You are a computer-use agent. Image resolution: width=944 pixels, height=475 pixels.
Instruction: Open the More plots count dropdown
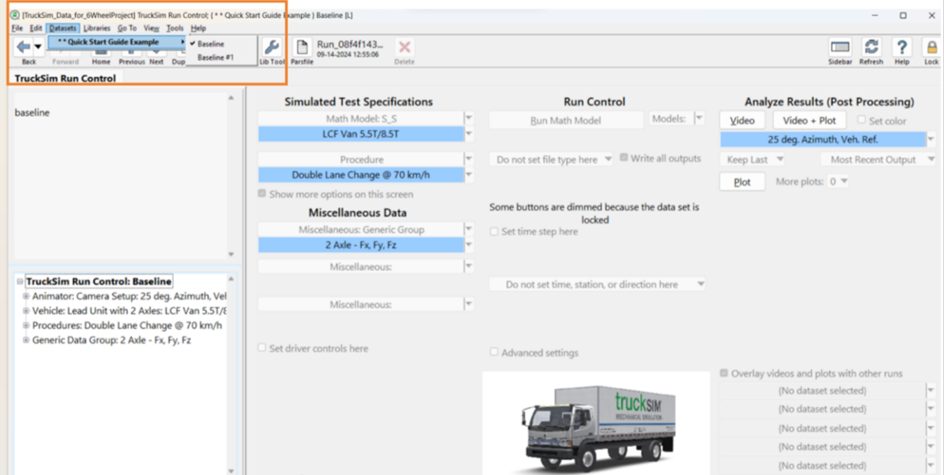tap(837, 181)
